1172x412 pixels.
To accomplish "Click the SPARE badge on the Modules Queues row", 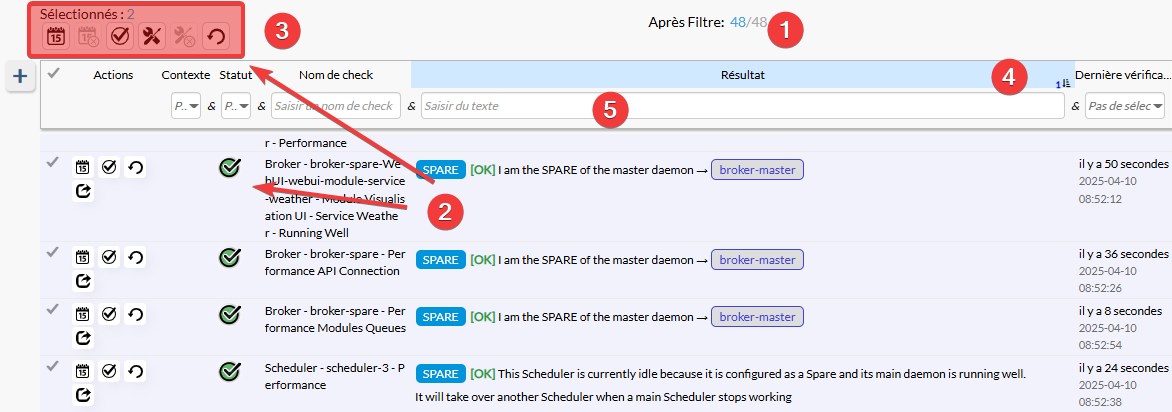I will click(x=440, y=317).
